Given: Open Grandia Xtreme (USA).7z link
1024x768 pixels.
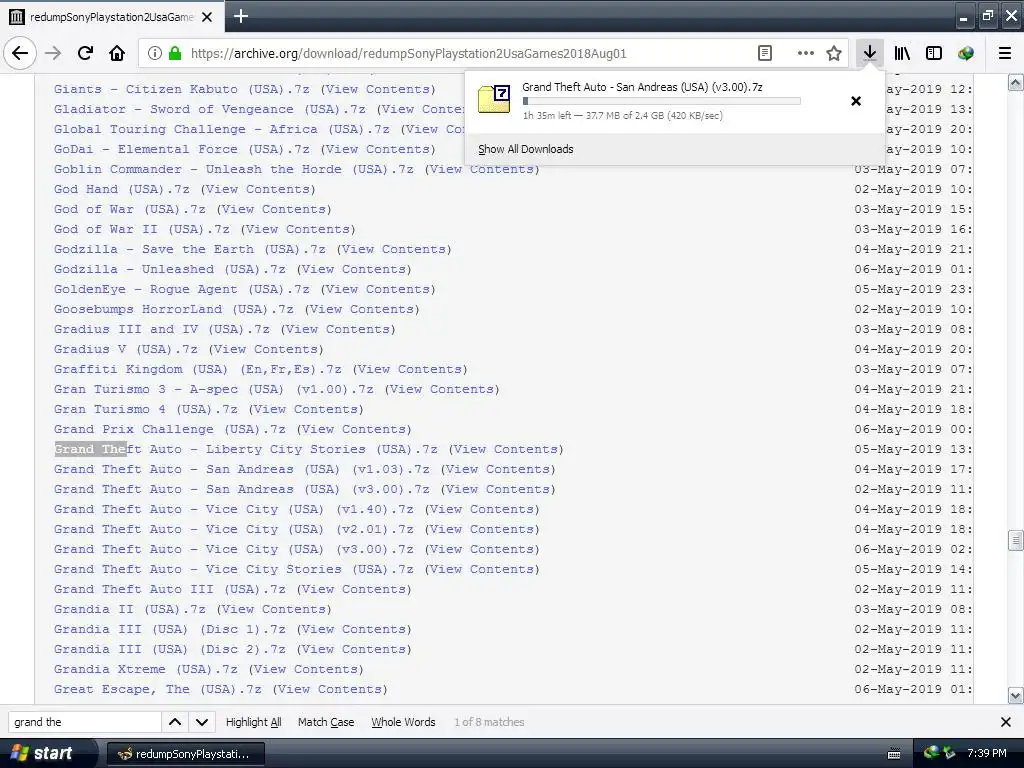Looking at the screenshot, I should coord(146,669).
